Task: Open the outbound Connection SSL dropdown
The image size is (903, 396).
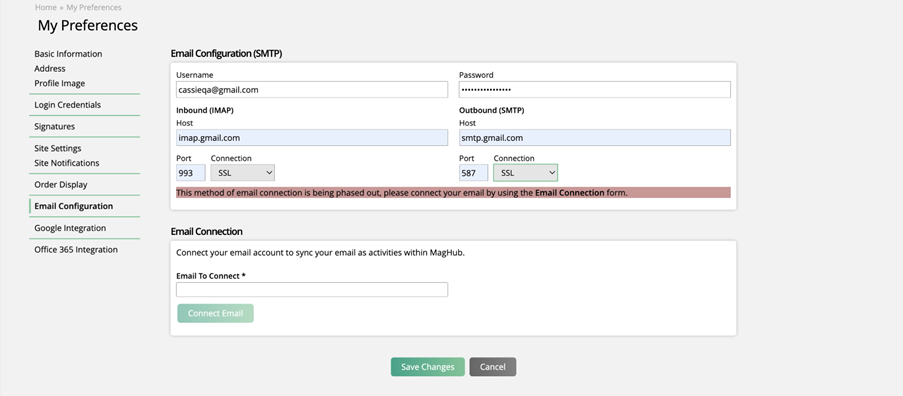Action: point(525,173)
